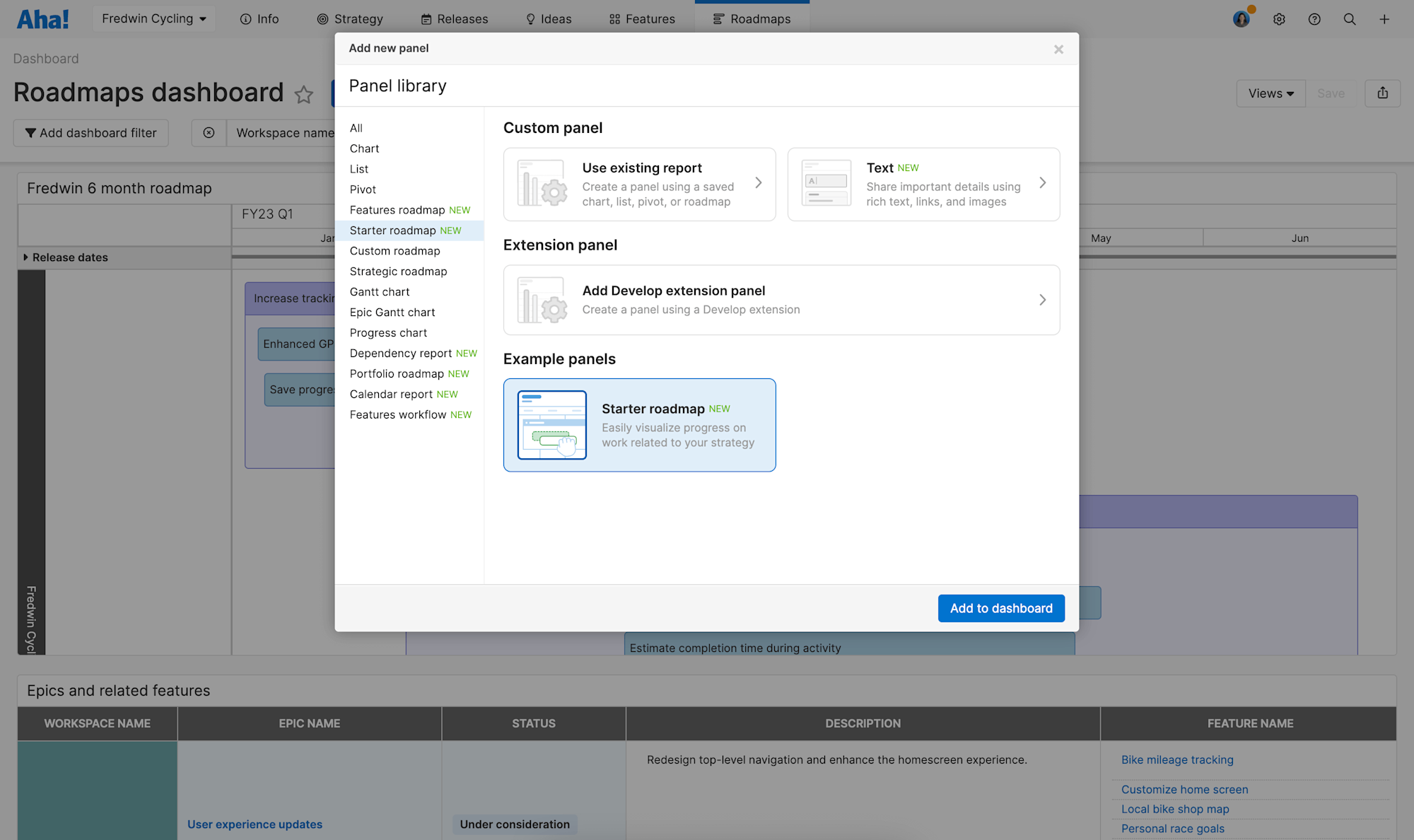
Task: Click the share dashboard icon
Action: click(x=1383, y=93)
